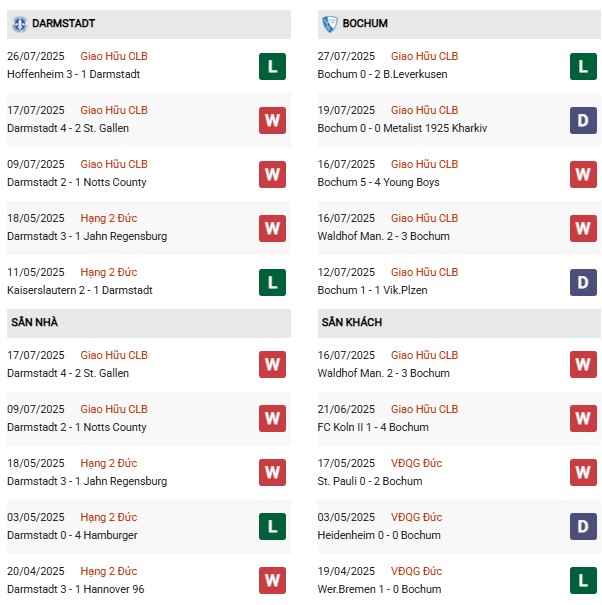Image resolution: width=602 pixels, height=605 pixels.
Task: Open the Giao Hữu CLB link for Hoffenheim match
Action: click(x=114, y=56)
